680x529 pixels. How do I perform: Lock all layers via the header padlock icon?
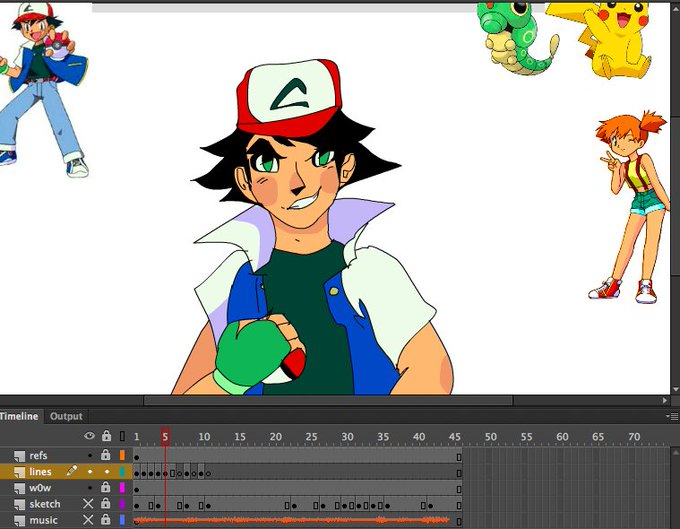pos(106,436)
